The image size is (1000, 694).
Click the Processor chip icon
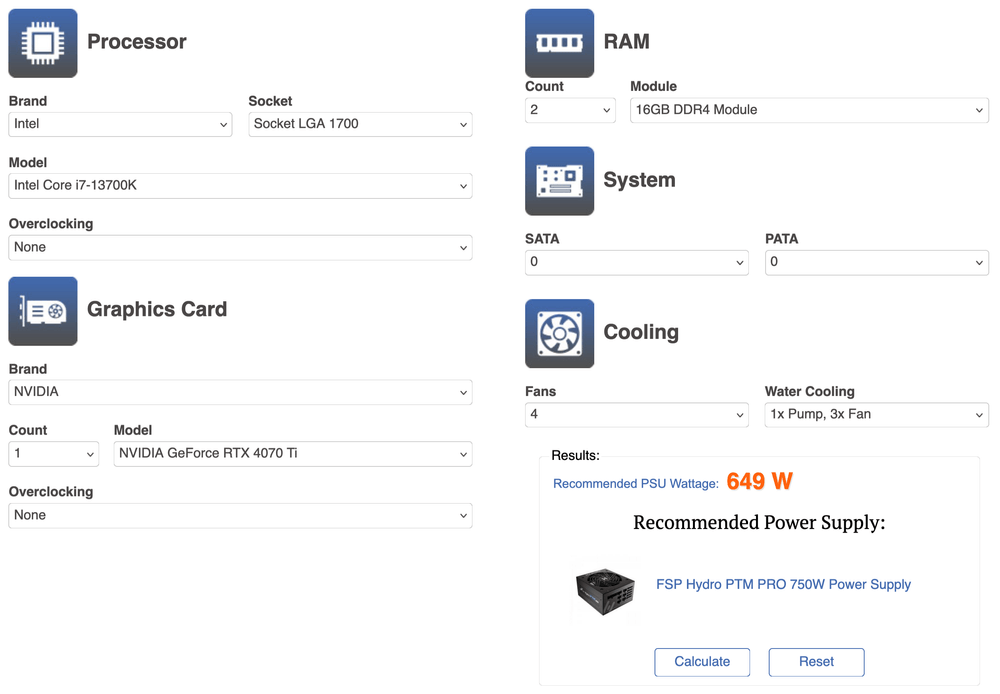click(x=43, y=43)
